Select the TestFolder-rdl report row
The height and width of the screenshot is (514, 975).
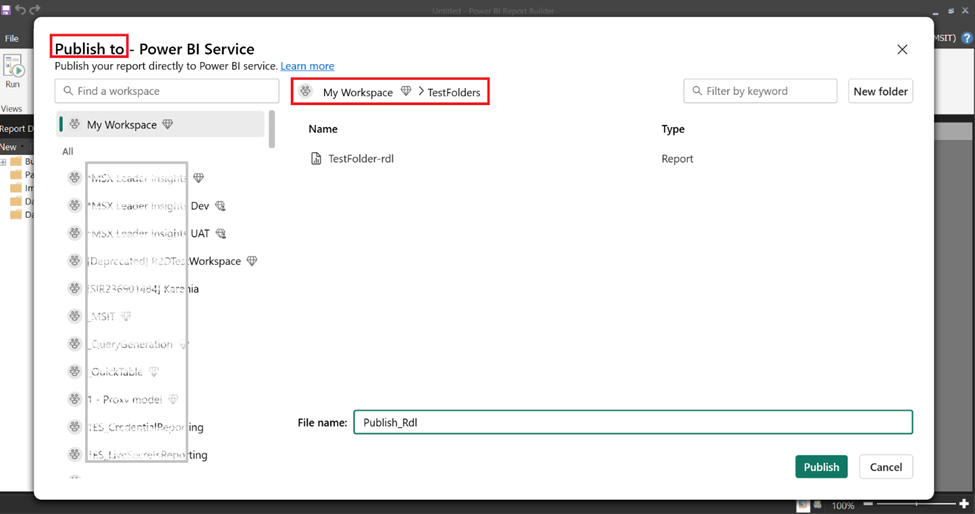(609, 158)
